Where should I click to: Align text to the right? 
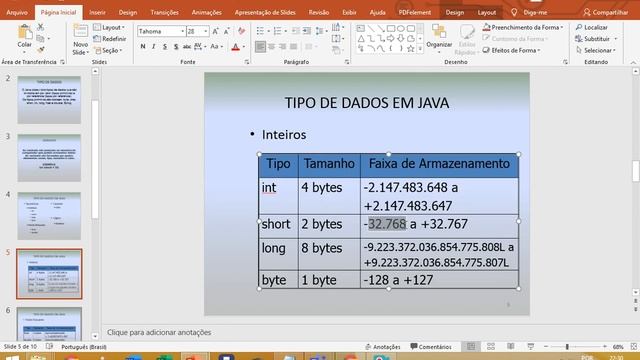[x=282, y=47]
